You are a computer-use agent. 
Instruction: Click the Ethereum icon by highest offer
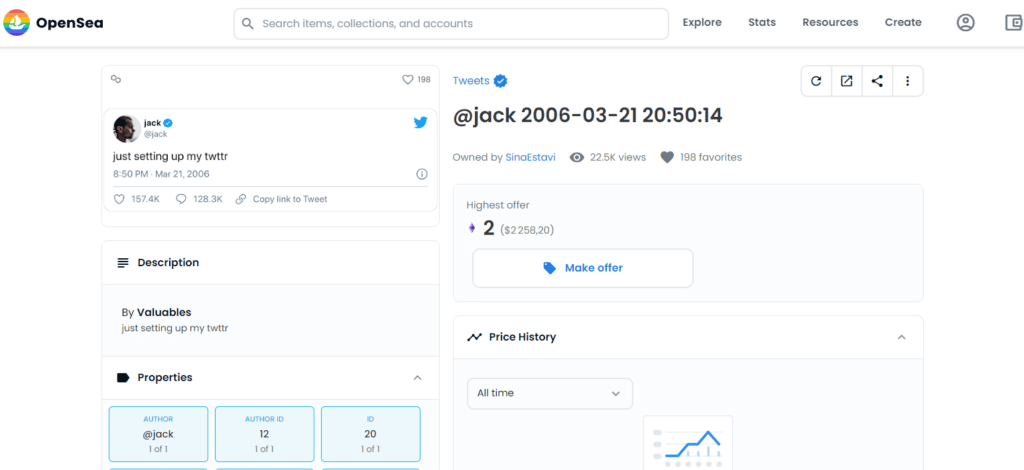coord(472,228)
